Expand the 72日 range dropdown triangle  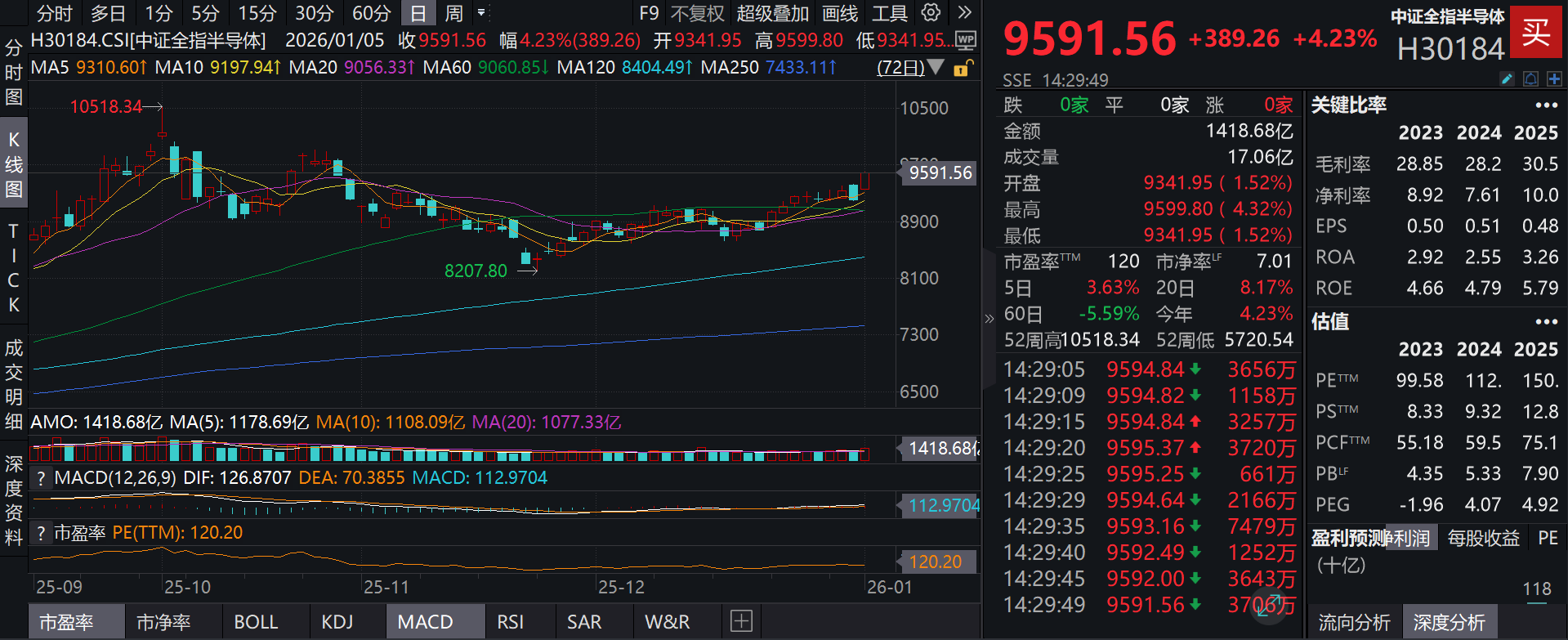(x=936, y=67)
